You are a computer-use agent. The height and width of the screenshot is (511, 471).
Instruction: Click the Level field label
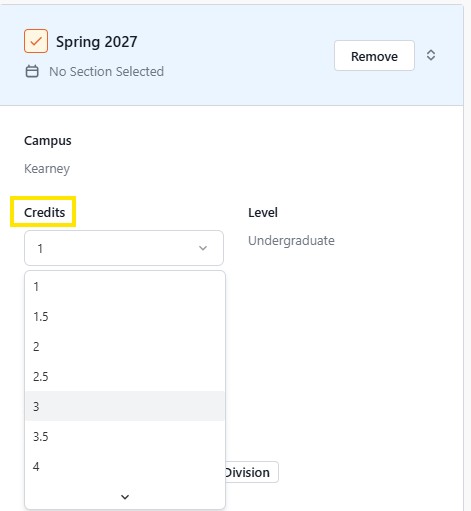click(263, 212)
